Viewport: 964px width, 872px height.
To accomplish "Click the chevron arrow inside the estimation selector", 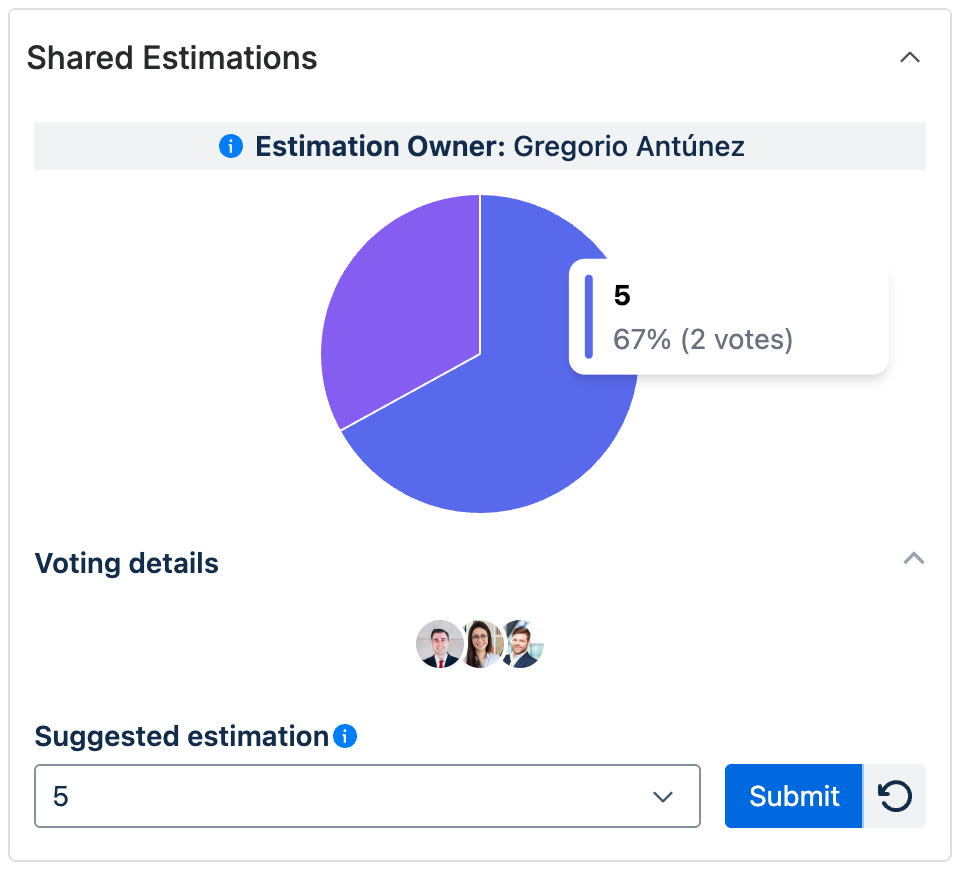I will pyautogui.click(x=662, y=796).
